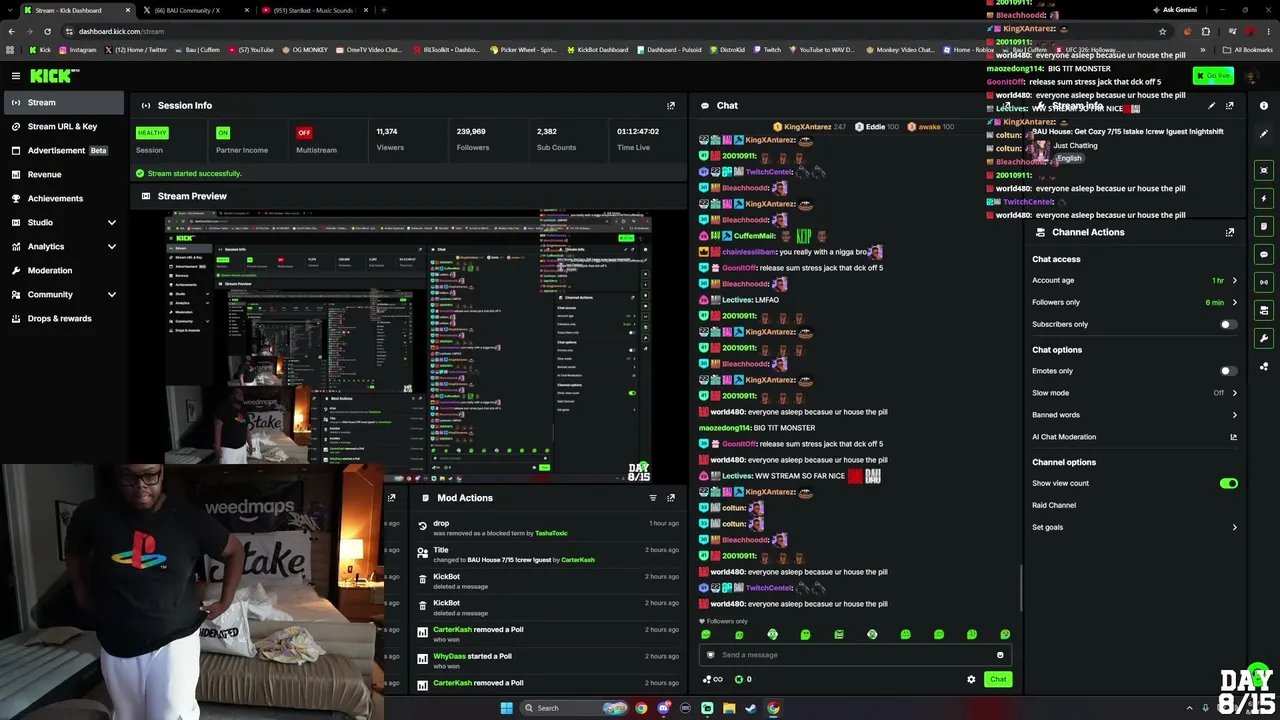Open Banned words settings chevron
Viewport: 1280px width, 720px height.
(x=1234, y=415)
